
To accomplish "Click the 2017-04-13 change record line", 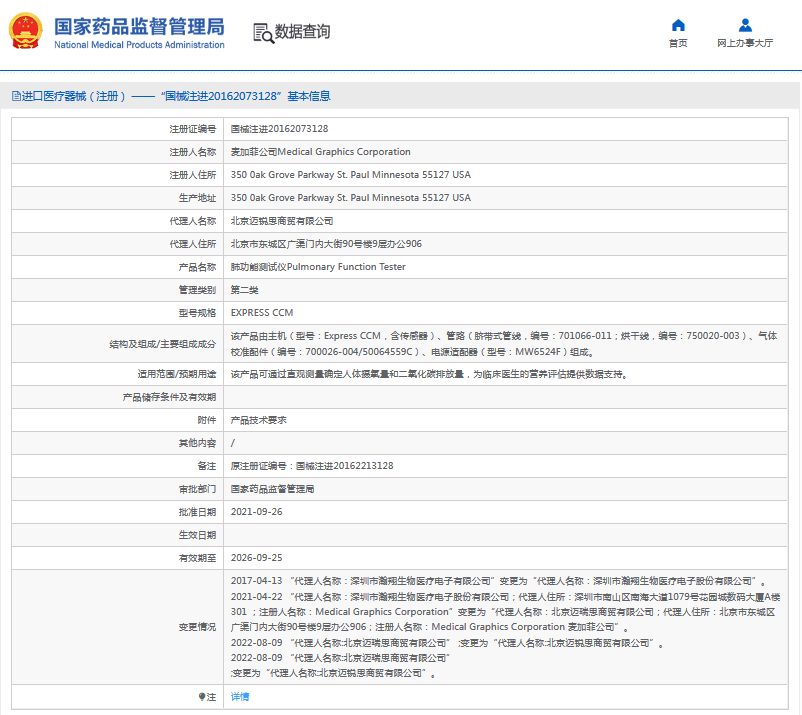I will [499, 582].
